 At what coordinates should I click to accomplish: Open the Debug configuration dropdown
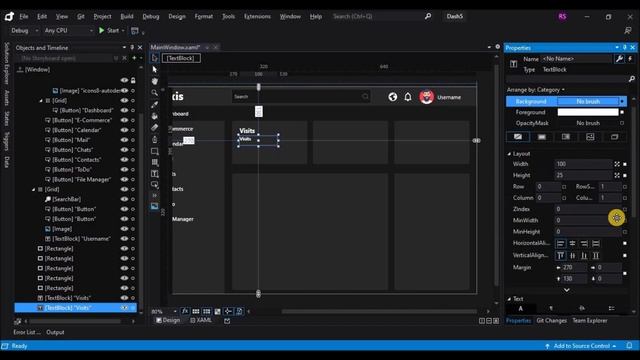coord(24,30)
